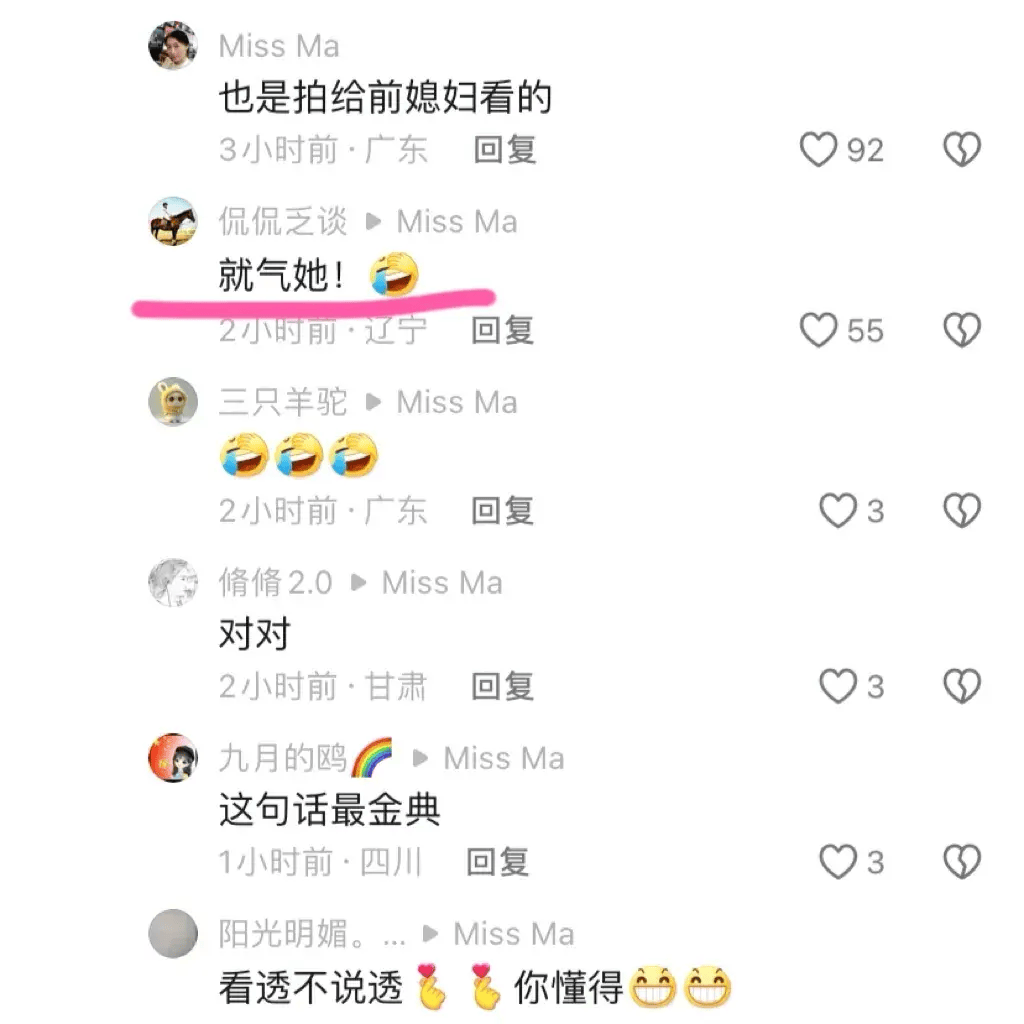Reply to Miss Ma's comment from 广东
Viewport: 1024px width, 1024px height.
505,150
